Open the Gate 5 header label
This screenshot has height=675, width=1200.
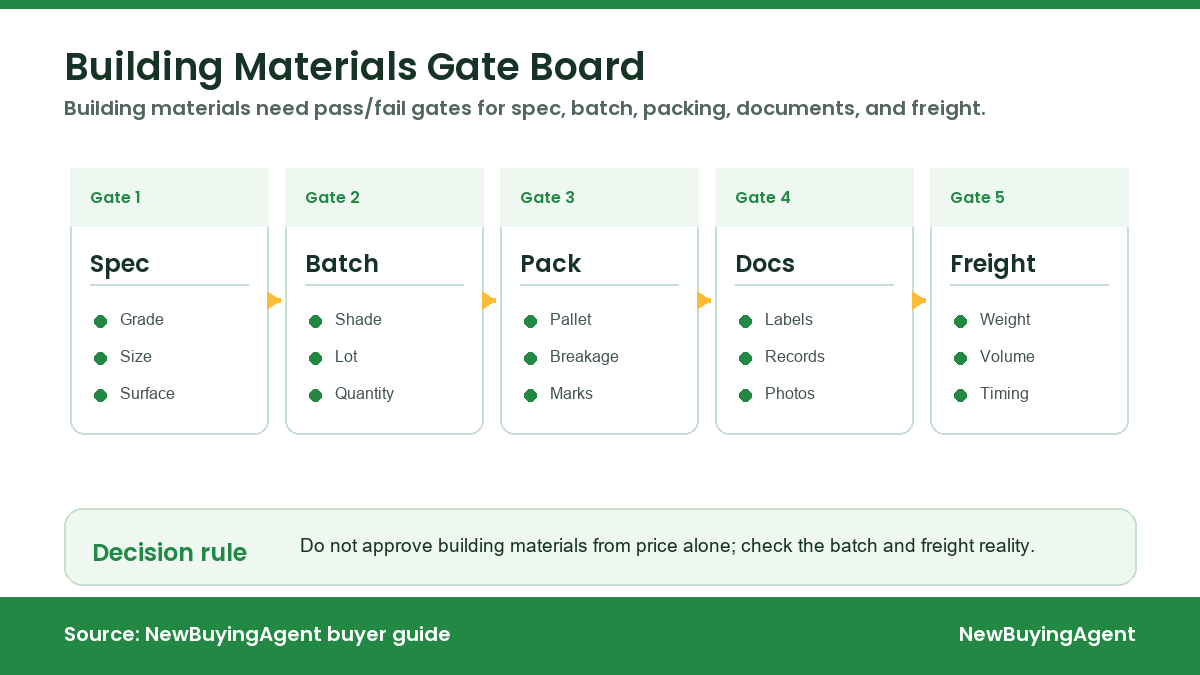click(x=977, y=197)
